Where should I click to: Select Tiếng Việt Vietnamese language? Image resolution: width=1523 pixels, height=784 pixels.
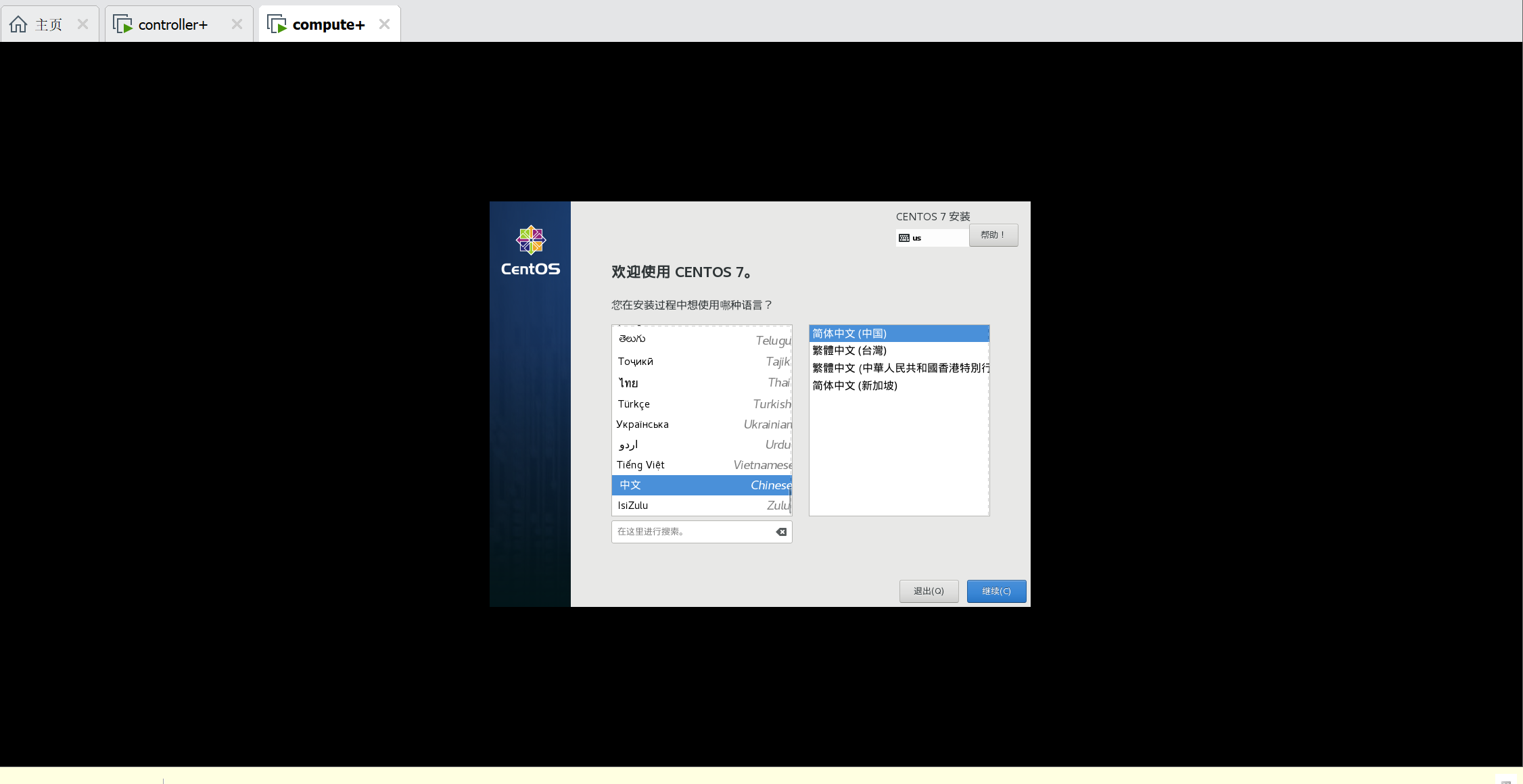click(701, 464)
